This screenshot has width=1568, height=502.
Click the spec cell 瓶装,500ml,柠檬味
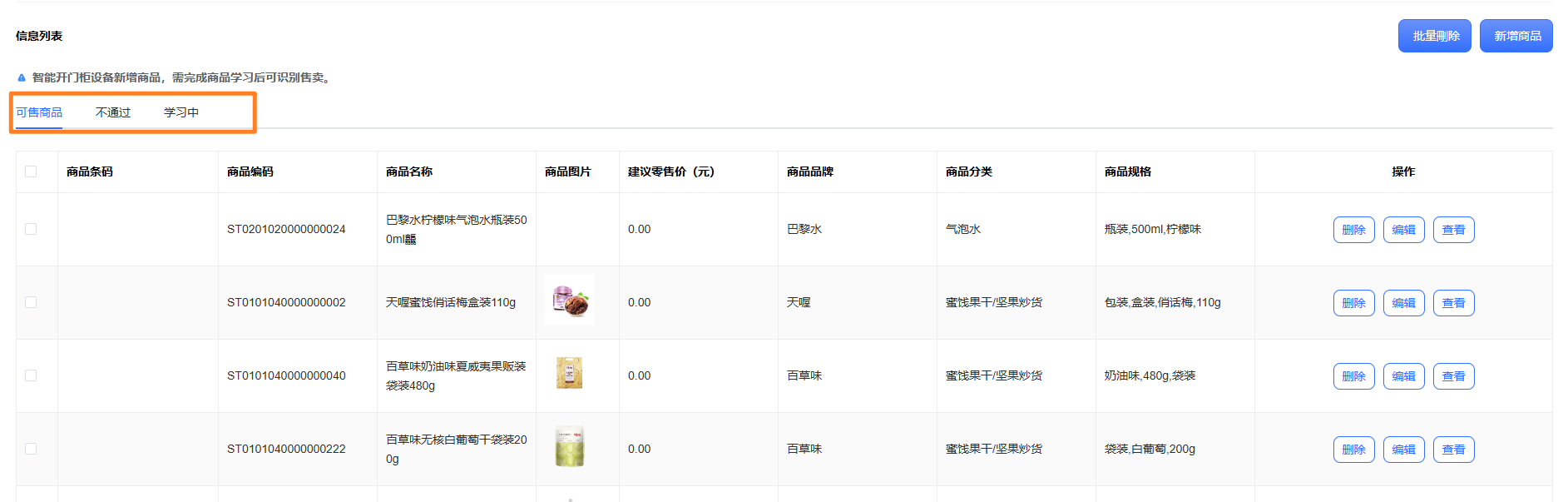point(1153,229)
